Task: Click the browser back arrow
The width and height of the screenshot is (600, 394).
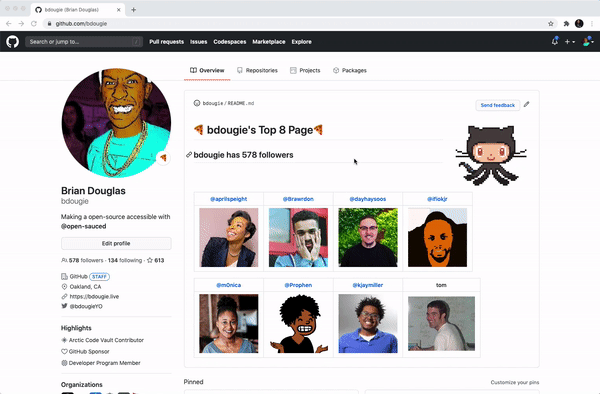Action: point(8,24)
